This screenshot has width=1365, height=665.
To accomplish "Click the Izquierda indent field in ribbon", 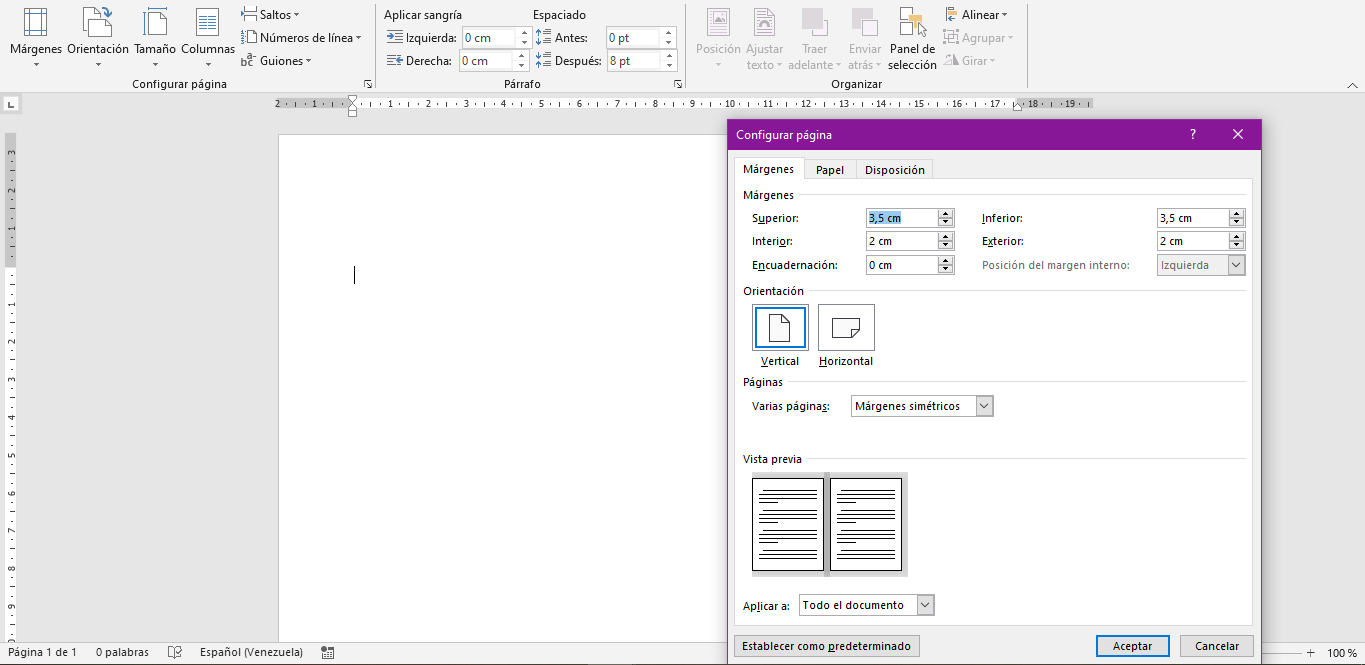I will pyautogui.click(x=489, y=38).
